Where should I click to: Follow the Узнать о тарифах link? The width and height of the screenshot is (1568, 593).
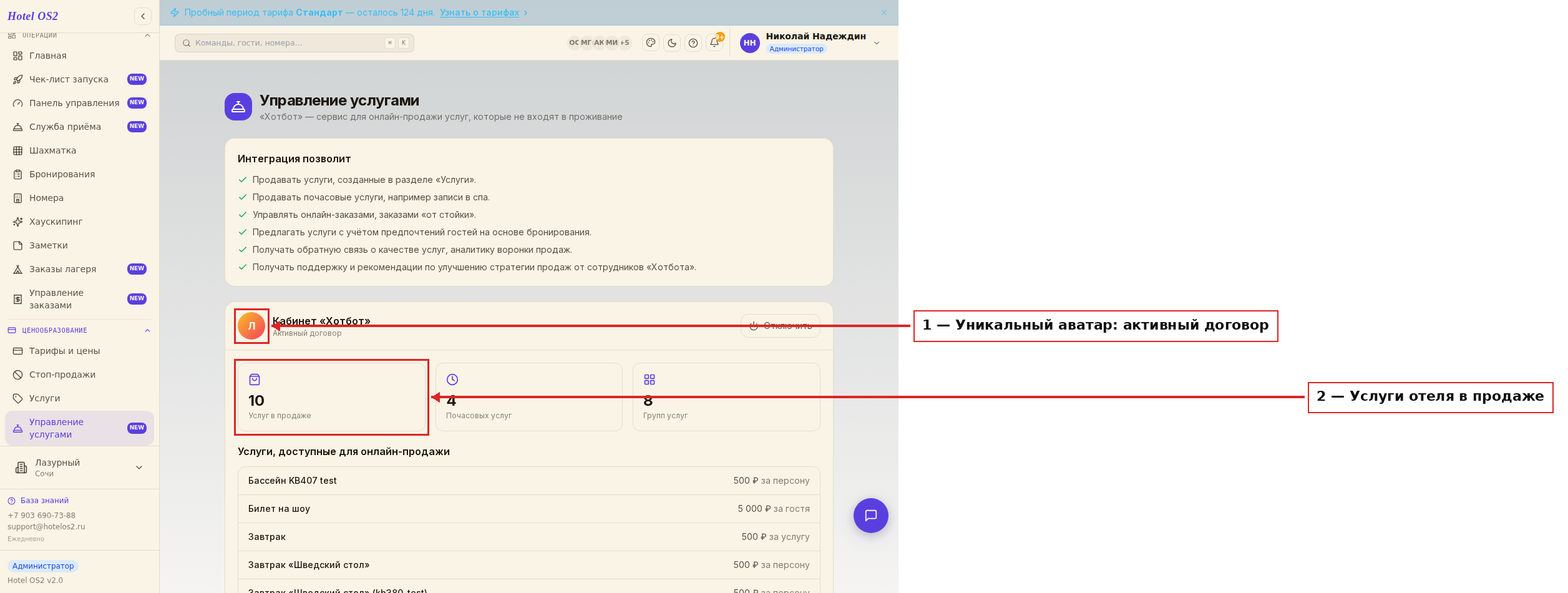pos(479,12)
